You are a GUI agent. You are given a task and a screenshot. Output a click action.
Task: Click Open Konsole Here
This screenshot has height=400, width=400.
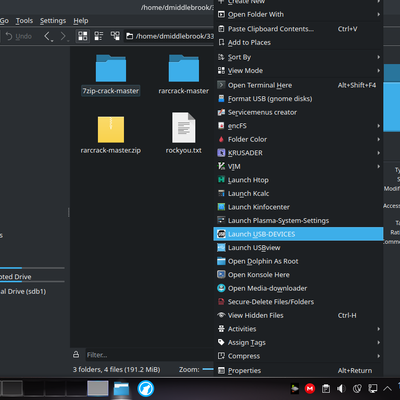click(298, 275)
